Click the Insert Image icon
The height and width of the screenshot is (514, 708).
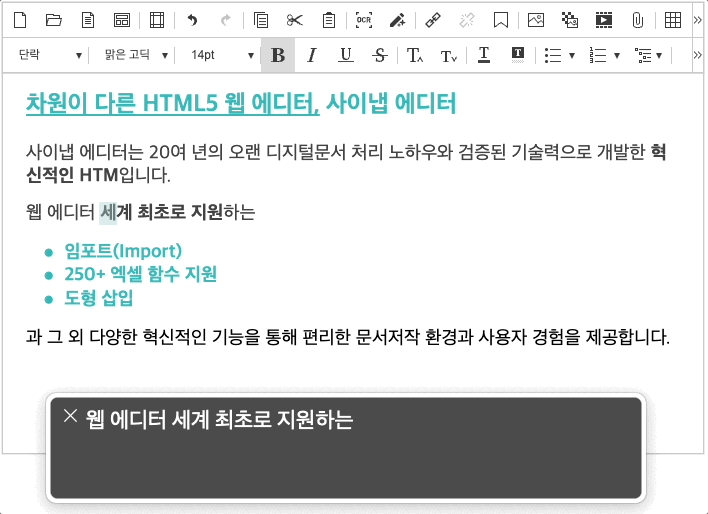[x=536, y=19]
